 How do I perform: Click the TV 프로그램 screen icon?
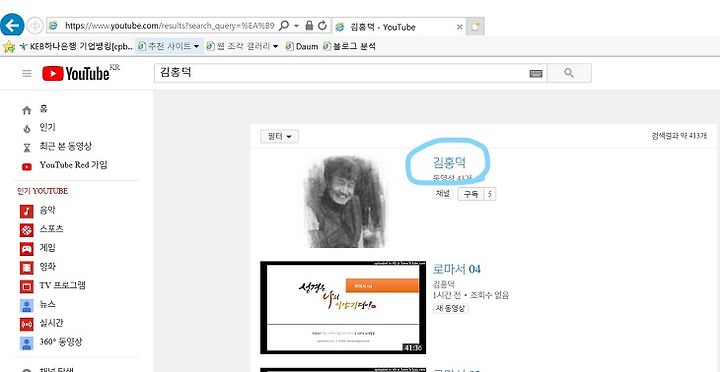[27, 287]
